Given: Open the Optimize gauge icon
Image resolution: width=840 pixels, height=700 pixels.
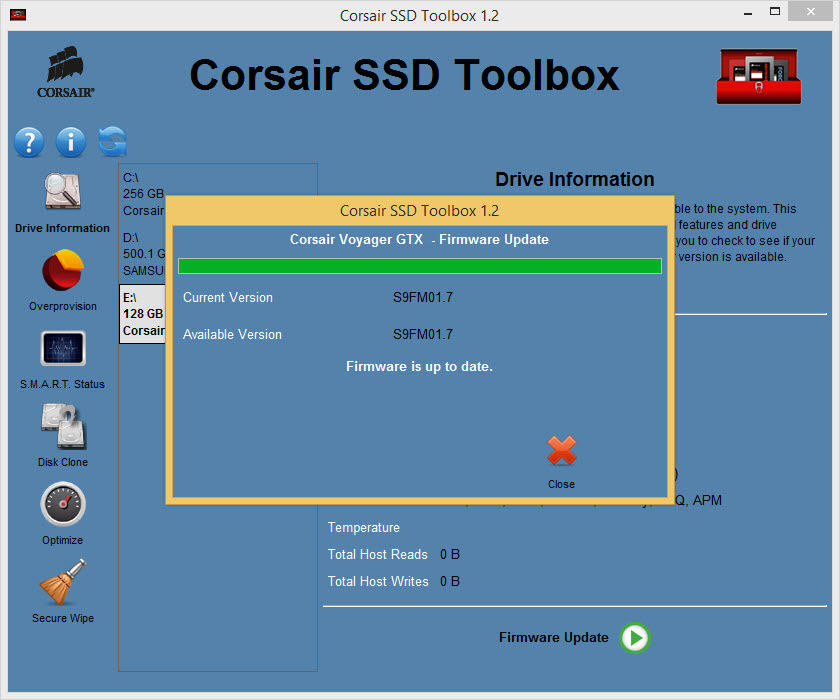Looking at the screenshot, I should click(x=63, y=504).
